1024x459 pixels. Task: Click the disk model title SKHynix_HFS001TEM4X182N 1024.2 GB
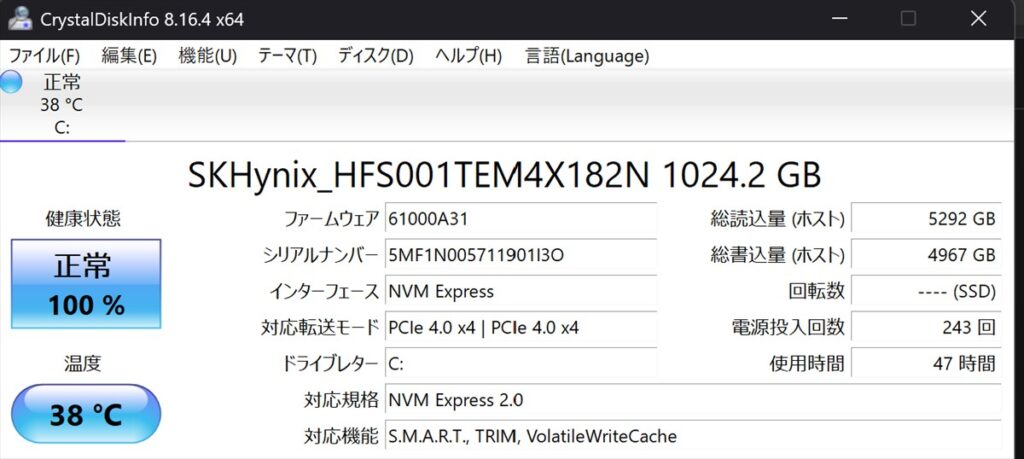[x=504, y=175]
